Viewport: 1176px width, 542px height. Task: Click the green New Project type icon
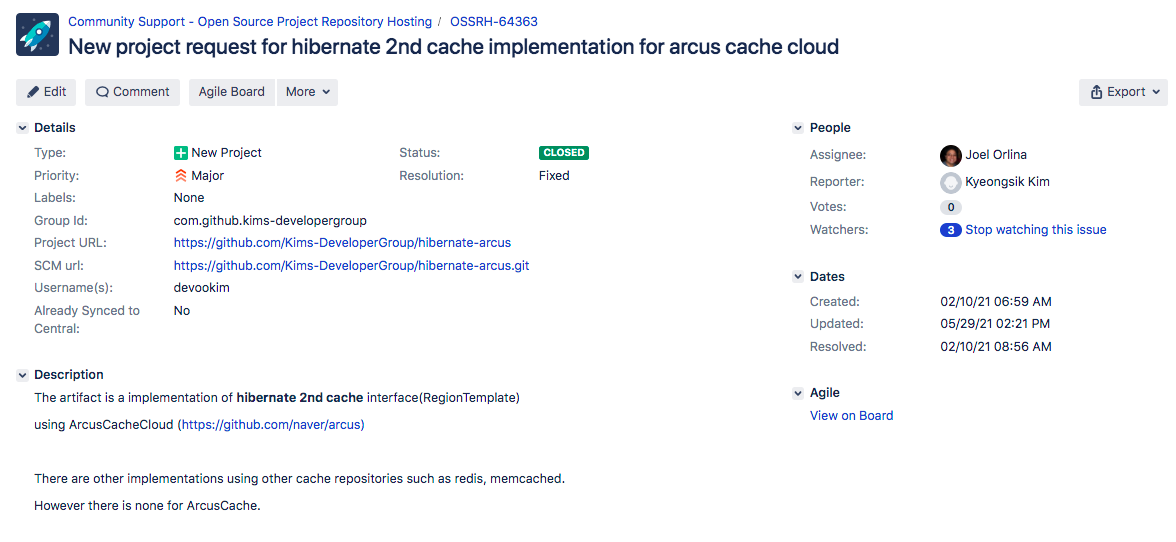point(181,153)
